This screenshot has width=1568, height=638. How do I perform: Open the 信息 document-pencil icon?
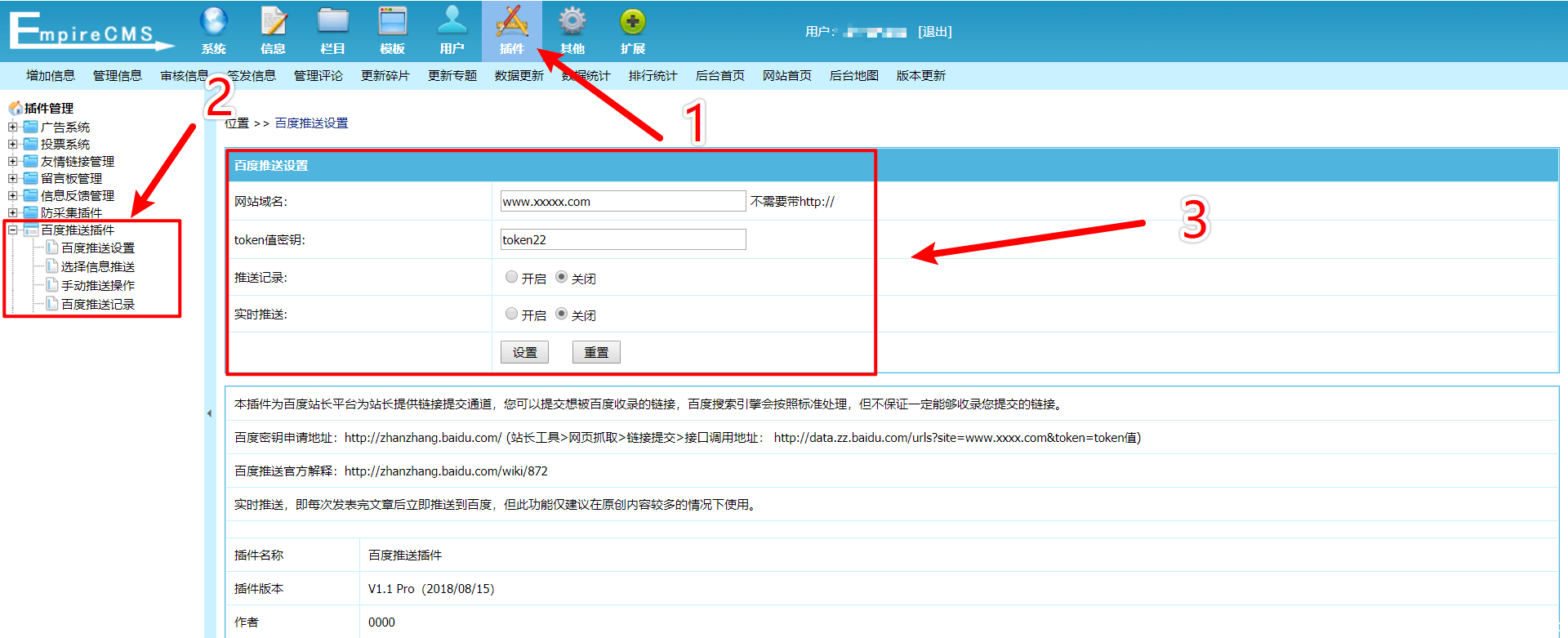click(274, 21)
